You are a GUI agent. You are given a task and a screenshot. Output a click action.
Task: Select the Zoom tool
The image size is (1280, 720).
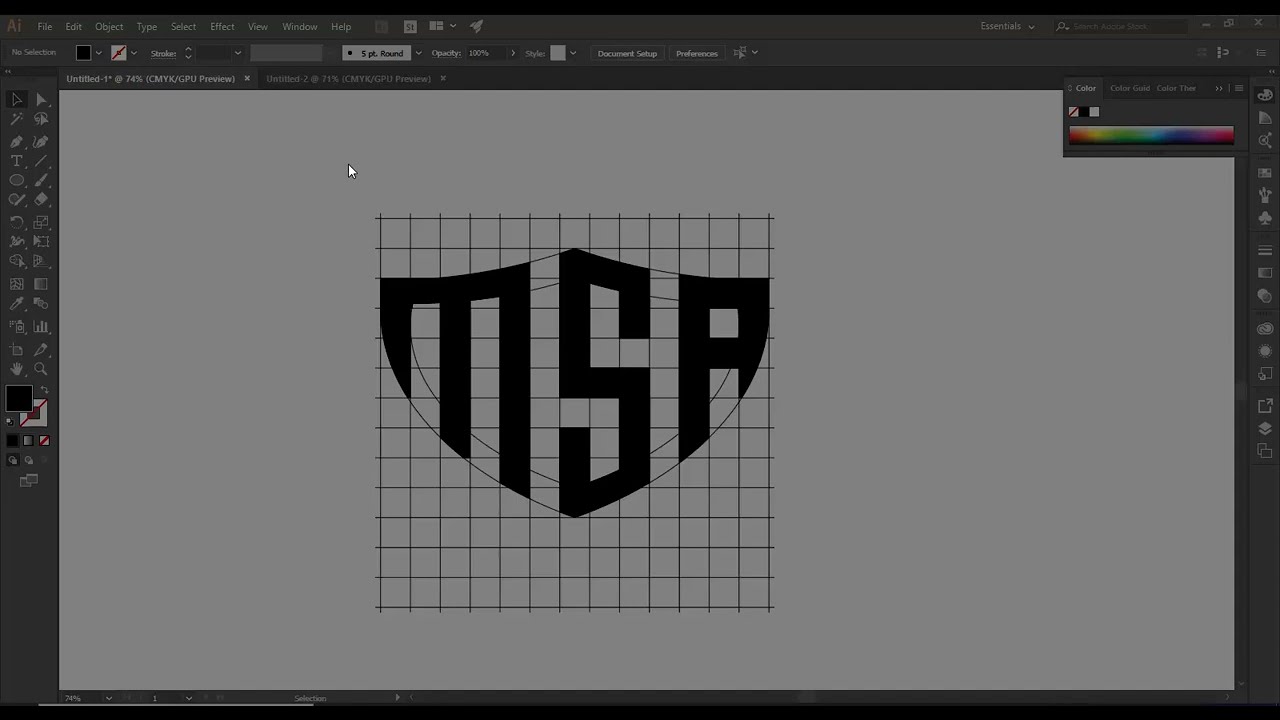(41, 369)
